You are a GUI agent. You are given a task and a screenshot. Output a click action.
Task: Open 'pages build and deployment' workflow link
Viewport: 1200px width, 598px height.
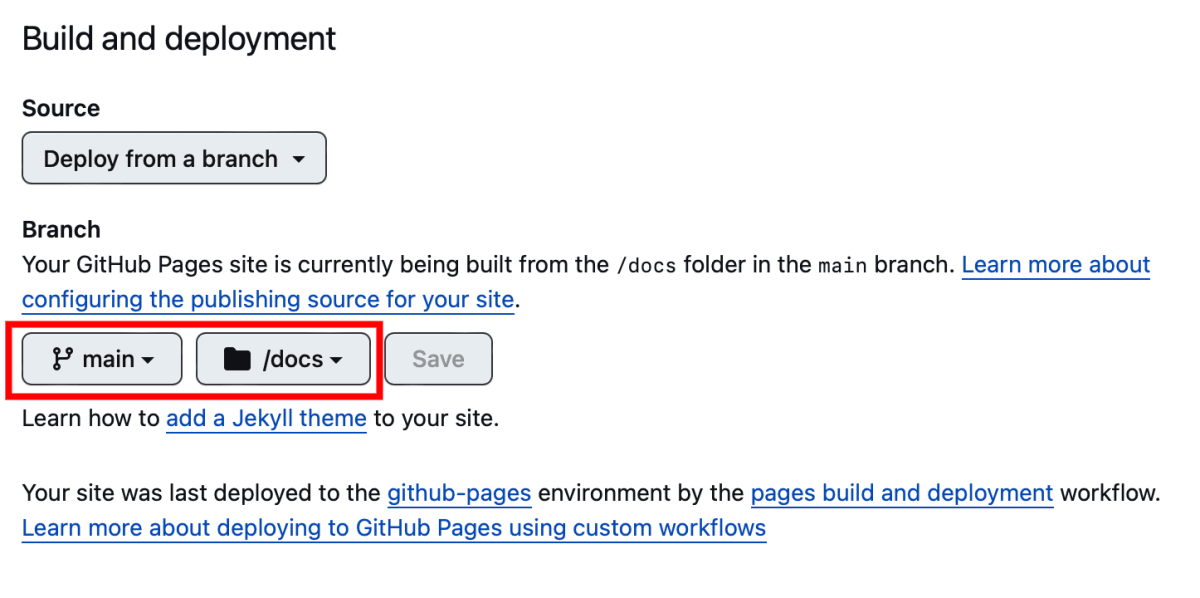tap(902, 493)
